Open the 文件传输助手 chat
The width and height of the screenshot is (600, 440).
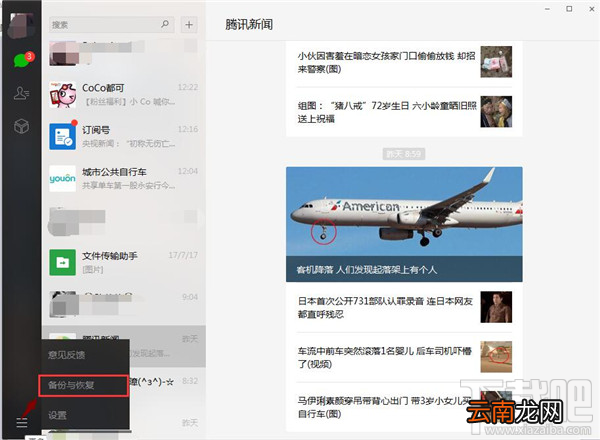click(x=124, y=262)
